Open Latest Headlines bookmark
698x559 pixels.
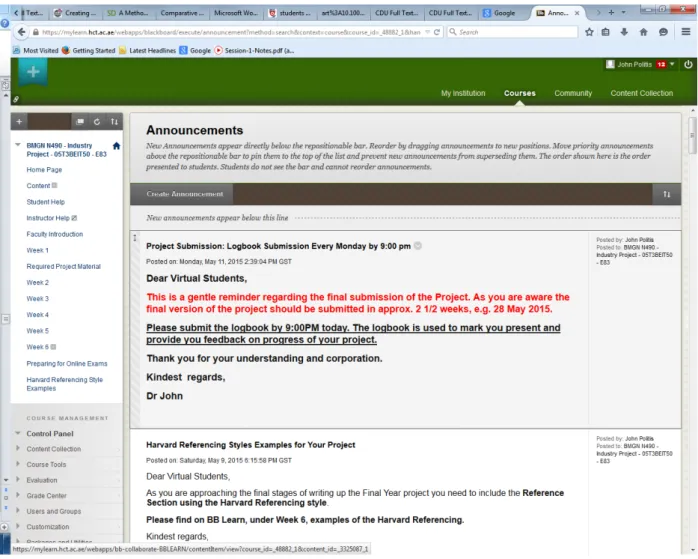147,50
